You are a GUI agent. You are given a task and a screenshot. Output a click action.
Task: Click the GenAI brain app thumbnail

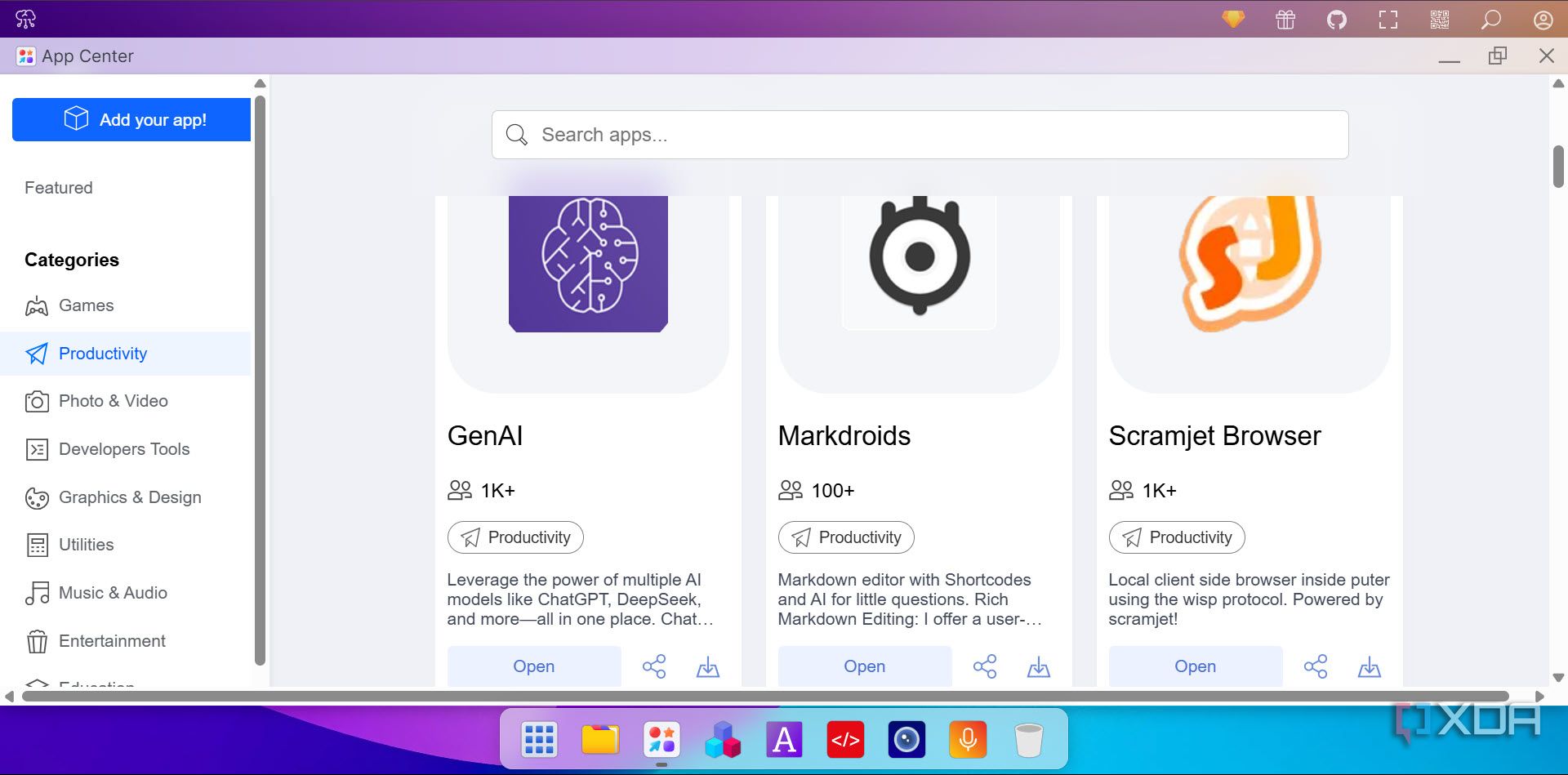pos(588,264)
